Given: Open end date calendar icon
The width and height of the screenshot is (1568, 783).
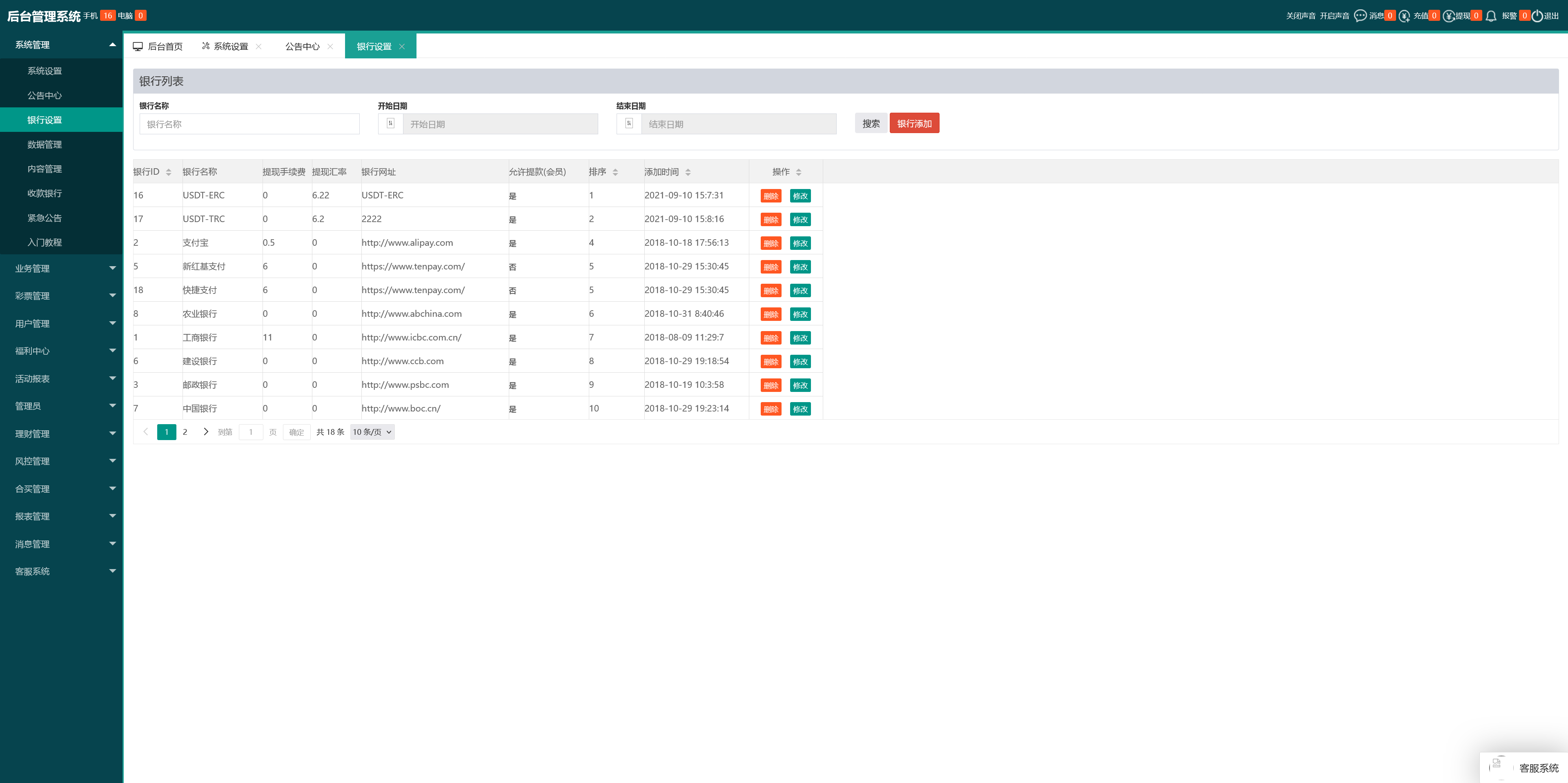Looking at the screenshot, I should (x=629, y=124).
